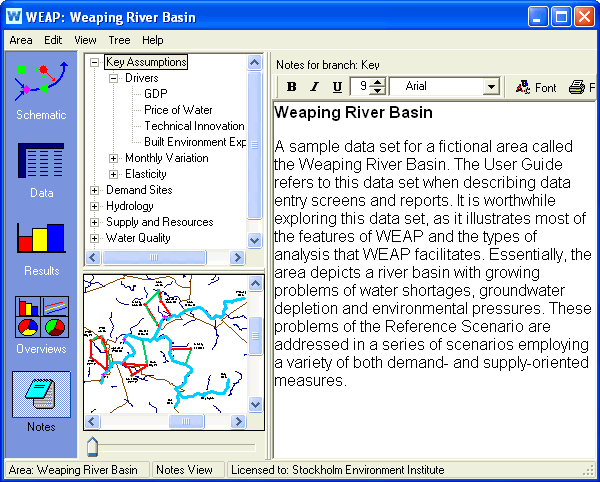Viewport: 600px width, 482px height.
Task: Select Monthly Variation tree item
Action: 167,158
